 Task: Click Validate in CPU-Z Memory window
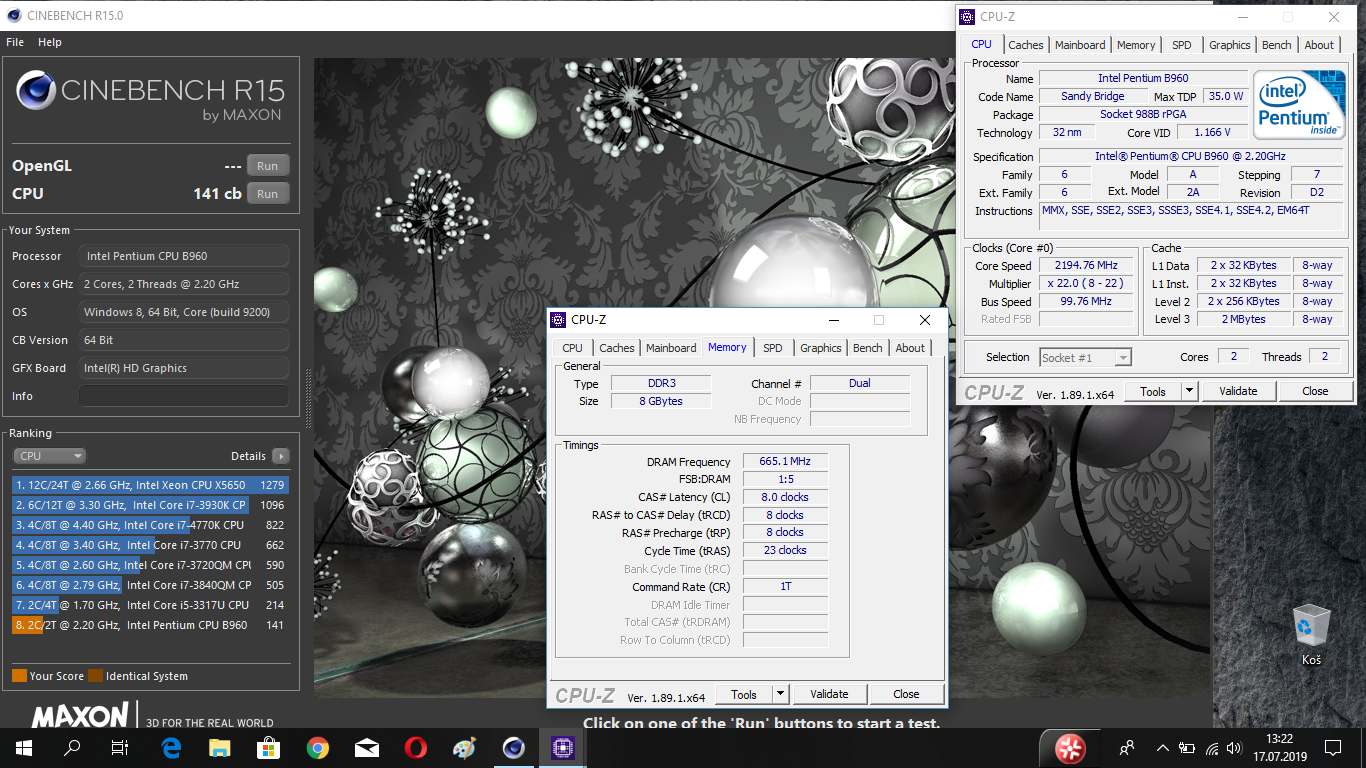pyautogui.click(x=829, y=694)
